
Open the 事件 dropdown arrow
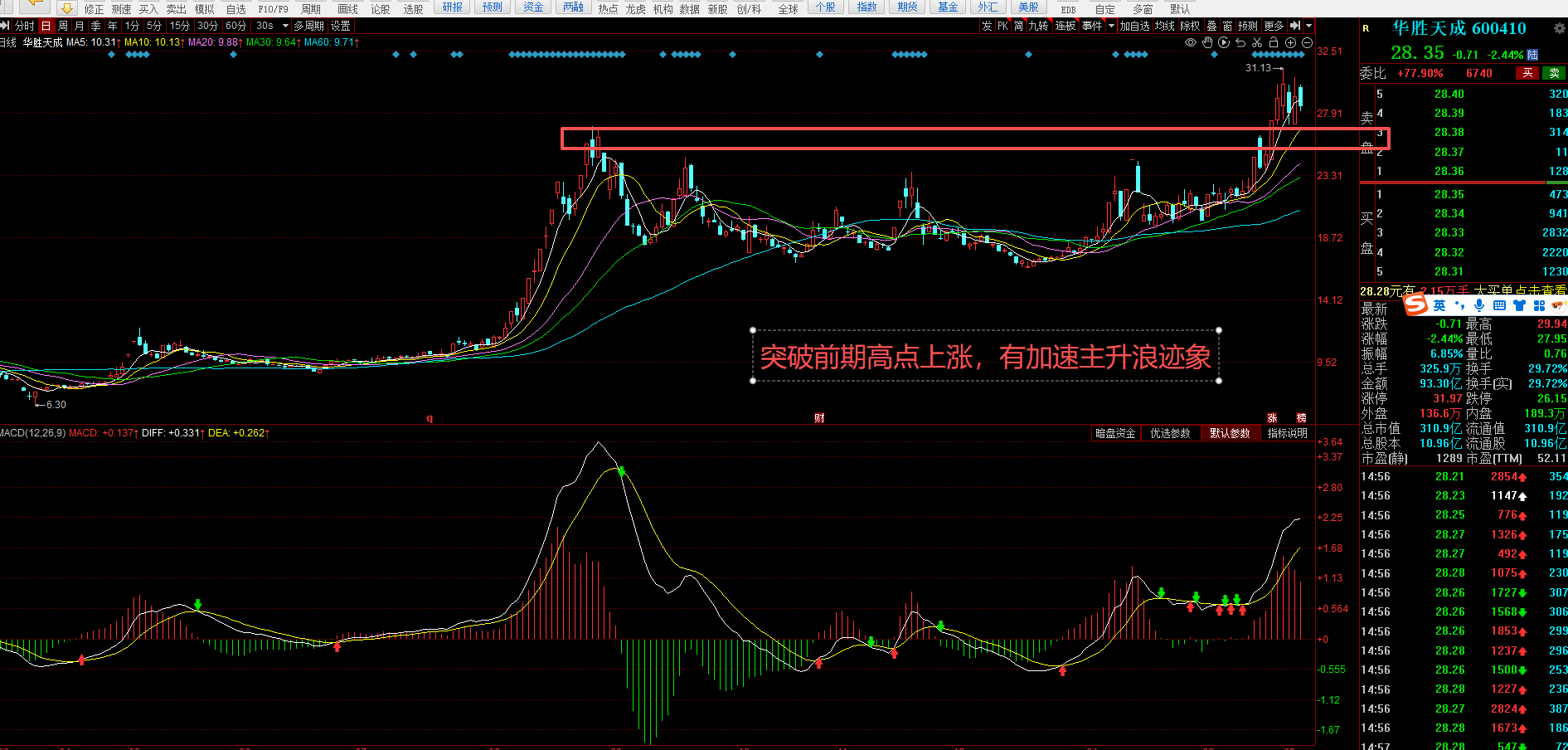tap(1111, 26)
